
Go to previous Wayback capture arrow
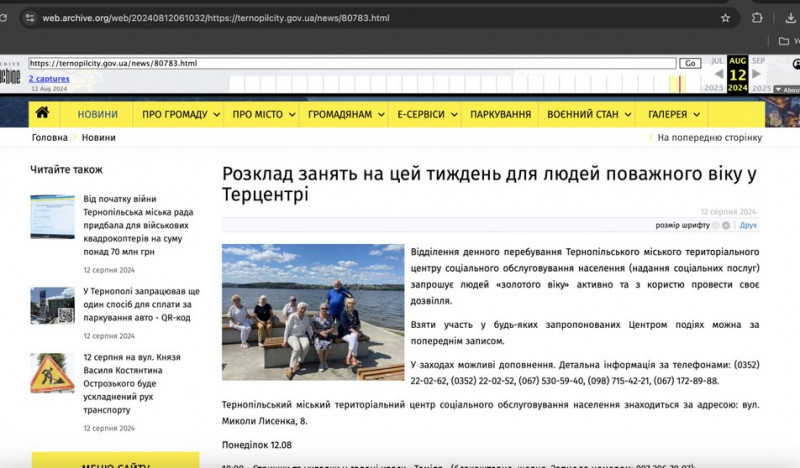click(x=718, y=74)
